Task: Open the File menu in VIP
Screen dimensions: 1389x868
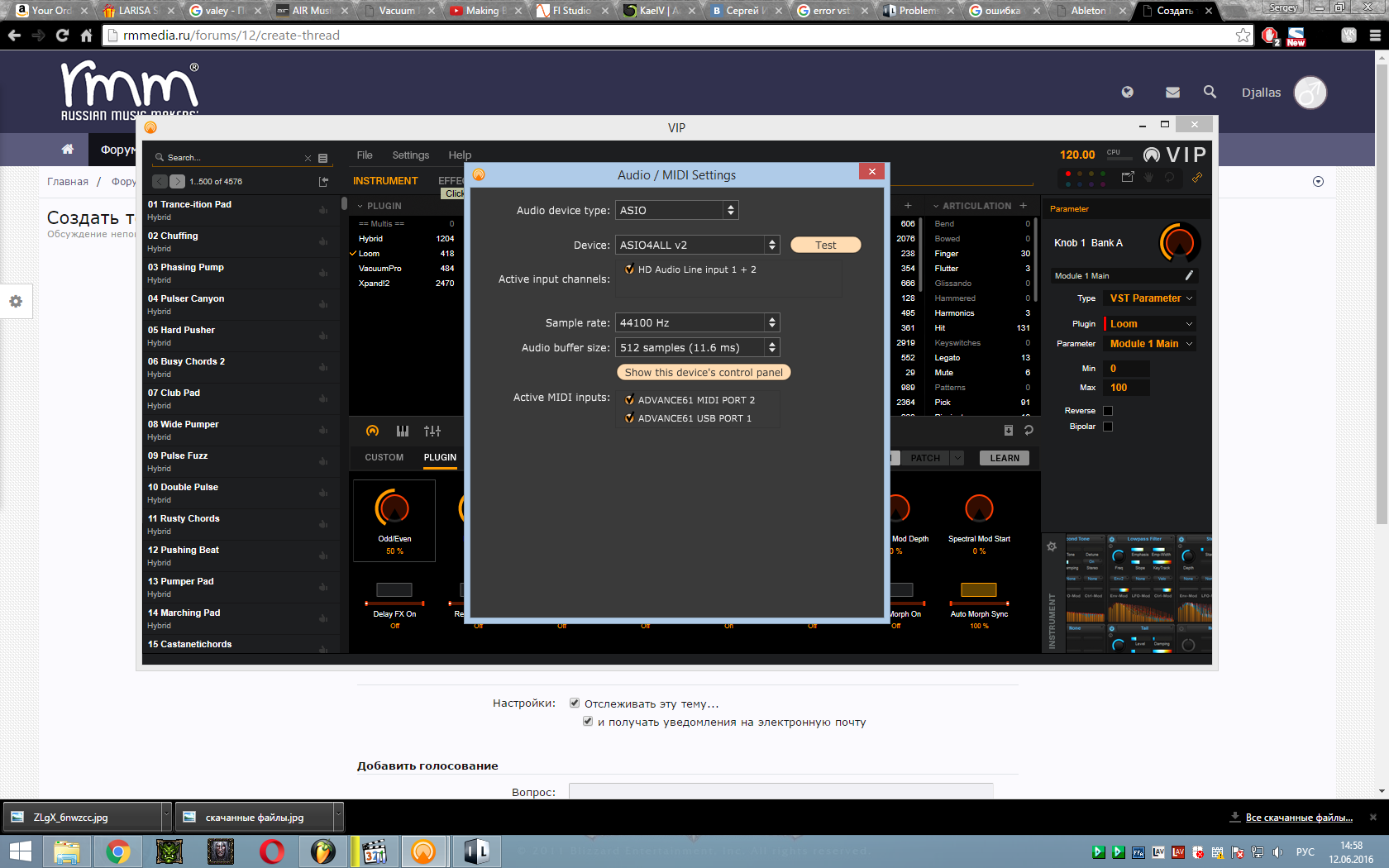Action: pyautogui.click(x=365, y=155)
